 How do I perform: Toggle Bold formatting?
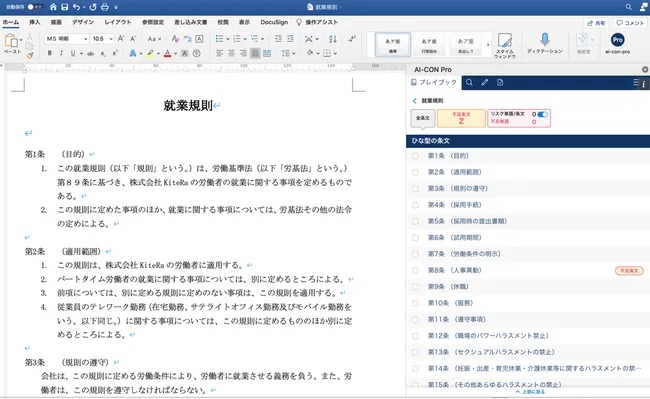click(x=50, y=53)
